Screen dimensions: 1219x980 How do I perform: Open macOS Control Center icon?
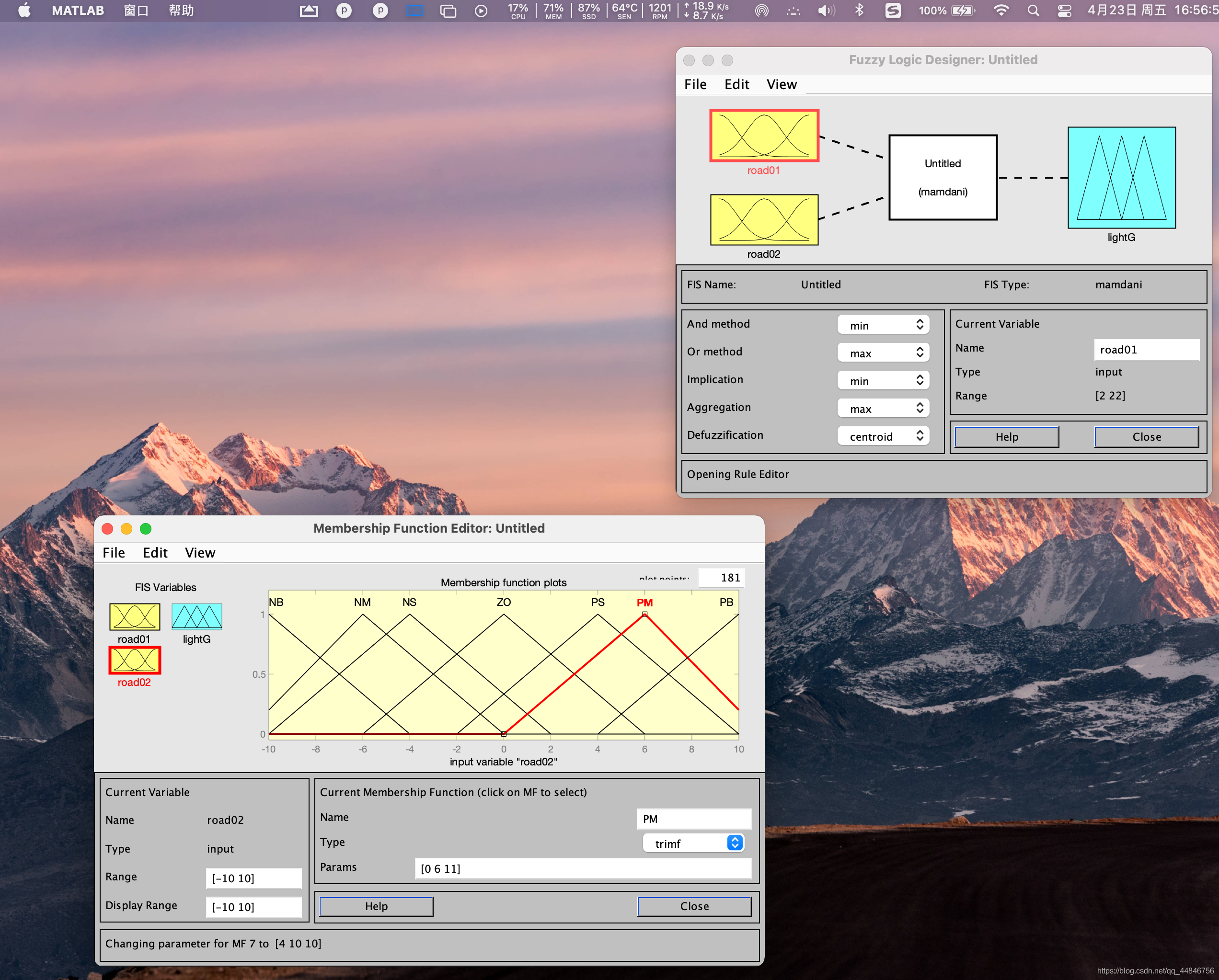point(1064,10)
